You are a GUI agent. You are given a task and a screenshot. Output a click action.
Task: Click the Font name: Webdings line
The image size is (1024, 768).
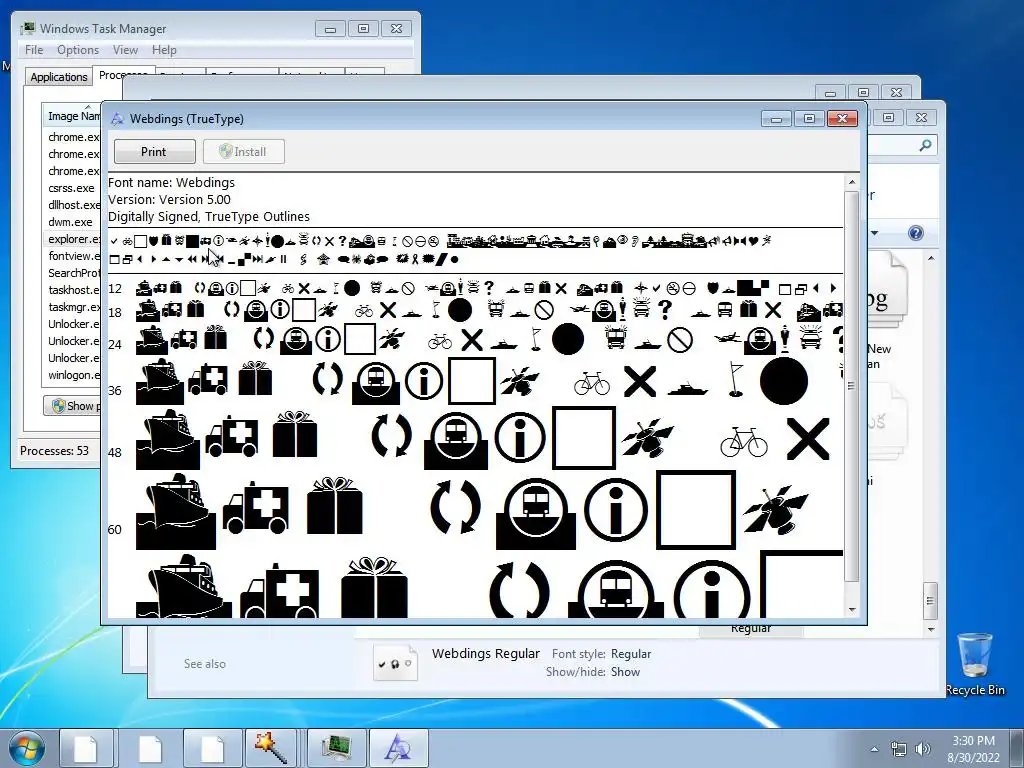click(171, 183)
